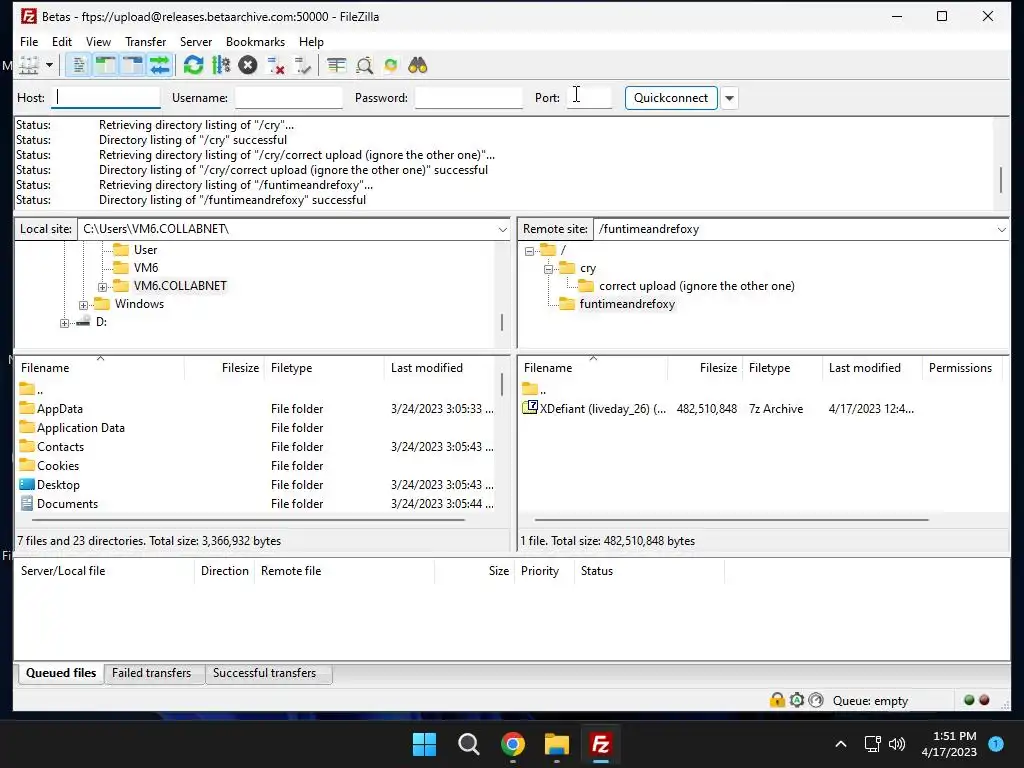Open Remote site path dropdown
1024x768 pixels.
(1001, 229)
